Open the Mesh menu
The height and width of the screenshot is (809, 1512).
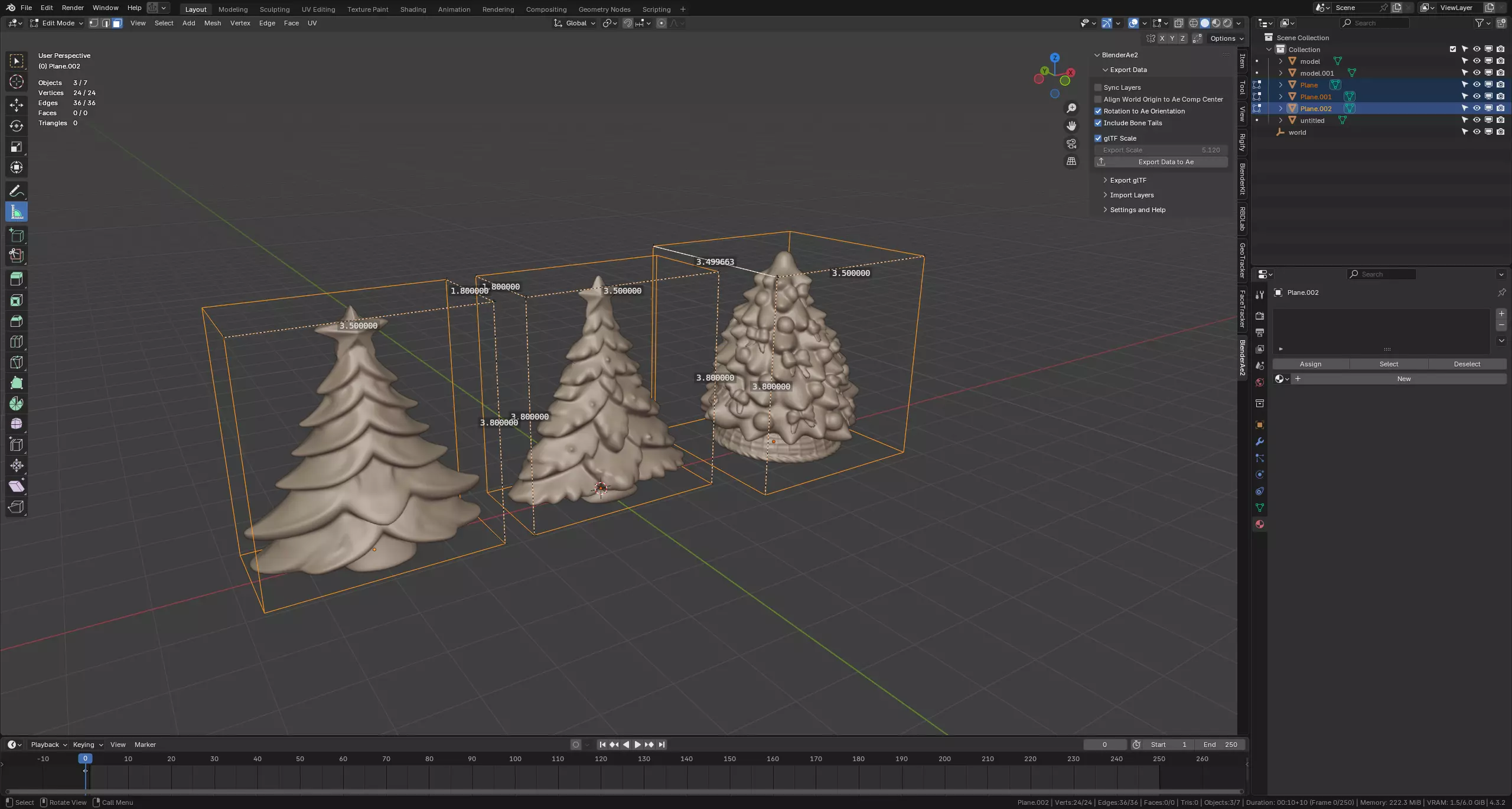click(213, 23)
